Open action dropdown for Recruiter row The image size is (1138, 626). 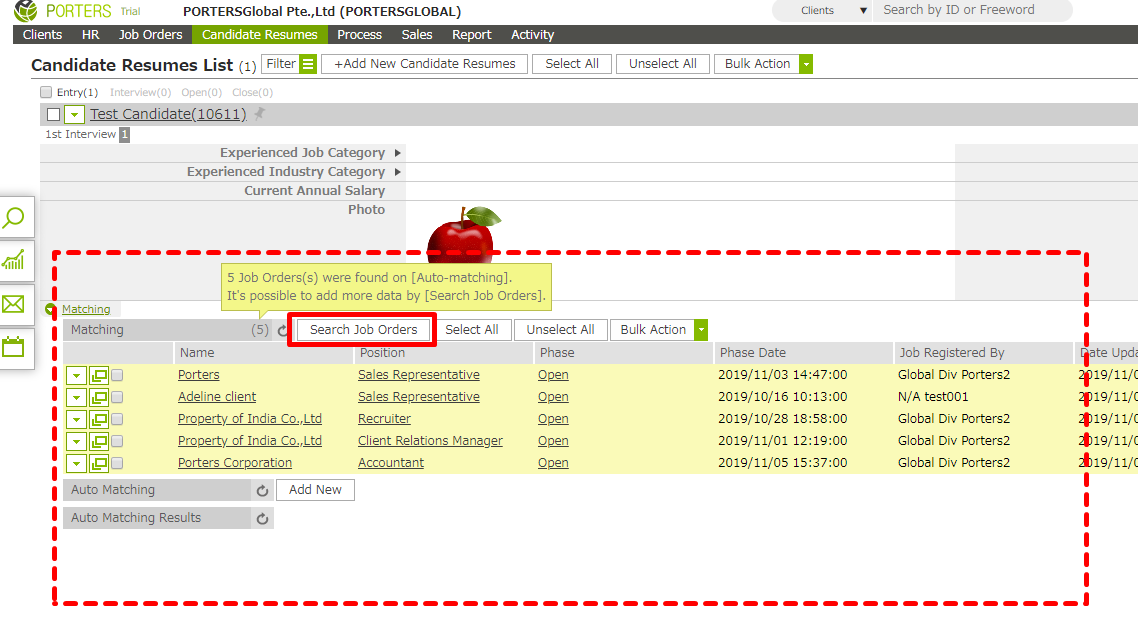76,419
